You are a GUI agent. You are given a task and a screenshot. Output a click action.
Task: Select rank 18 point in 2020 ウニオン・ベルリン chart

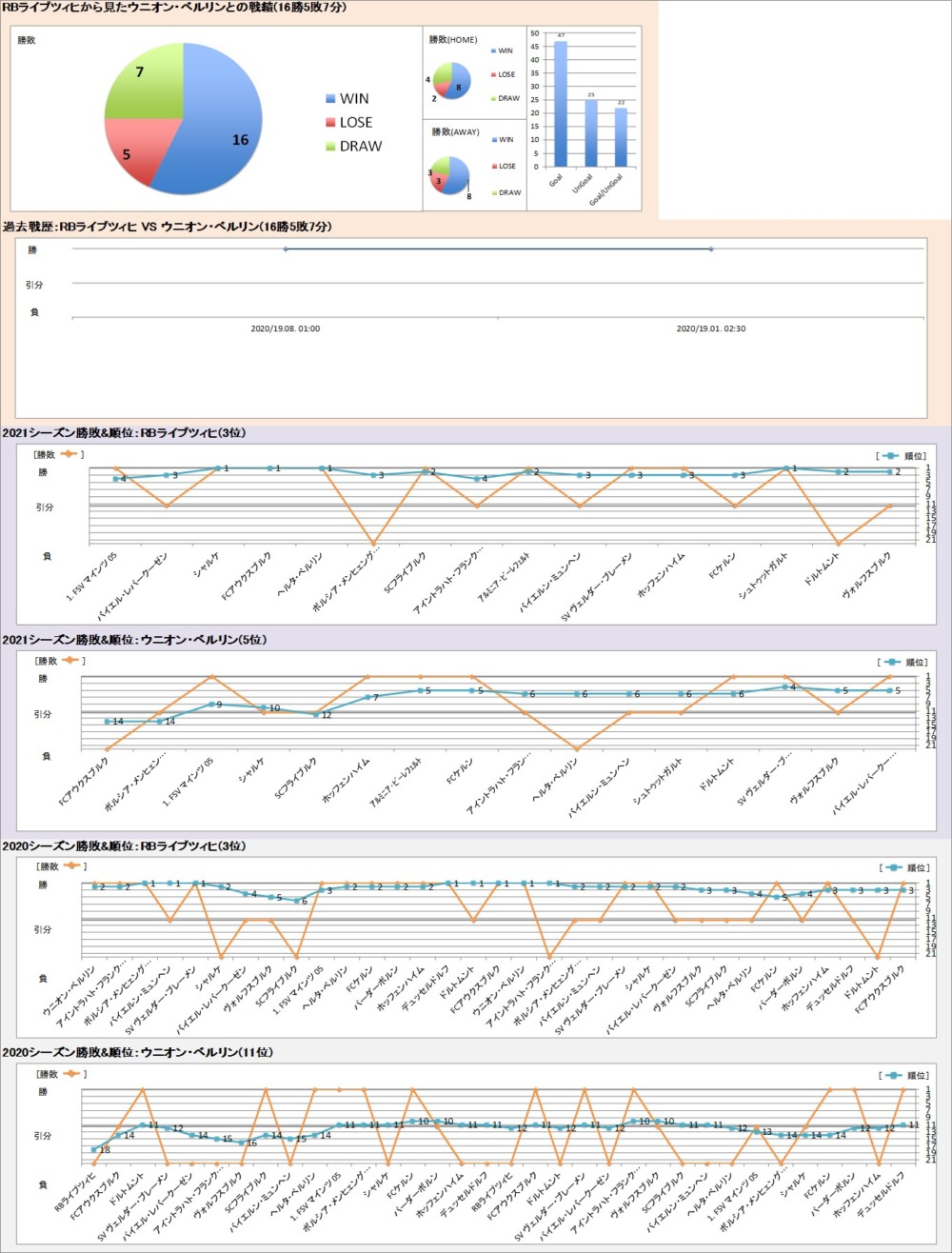(x=94, y=1150)
